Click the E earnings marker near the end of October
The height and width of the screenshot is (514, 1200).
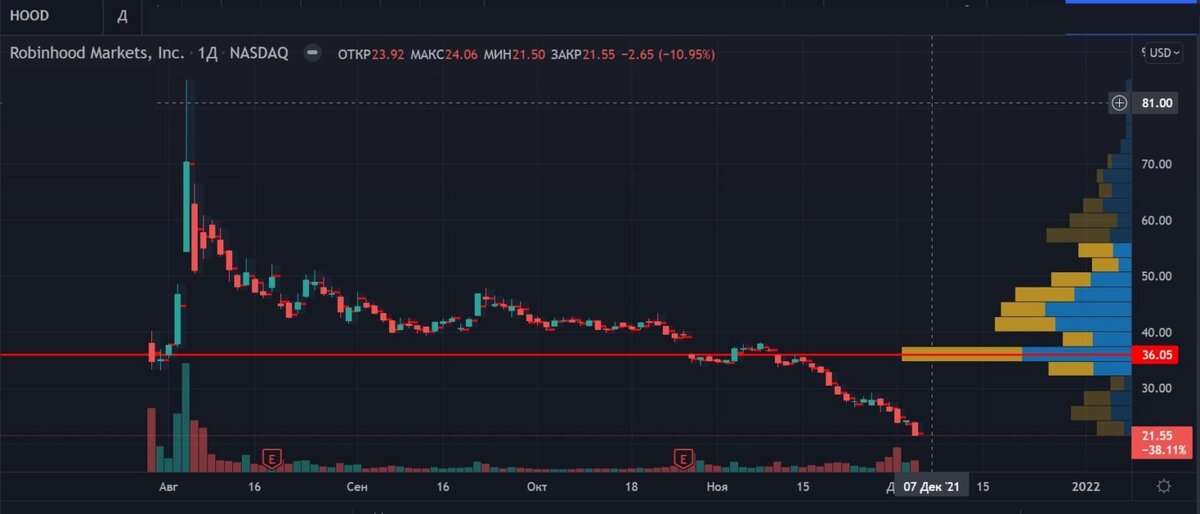point(683,458)
